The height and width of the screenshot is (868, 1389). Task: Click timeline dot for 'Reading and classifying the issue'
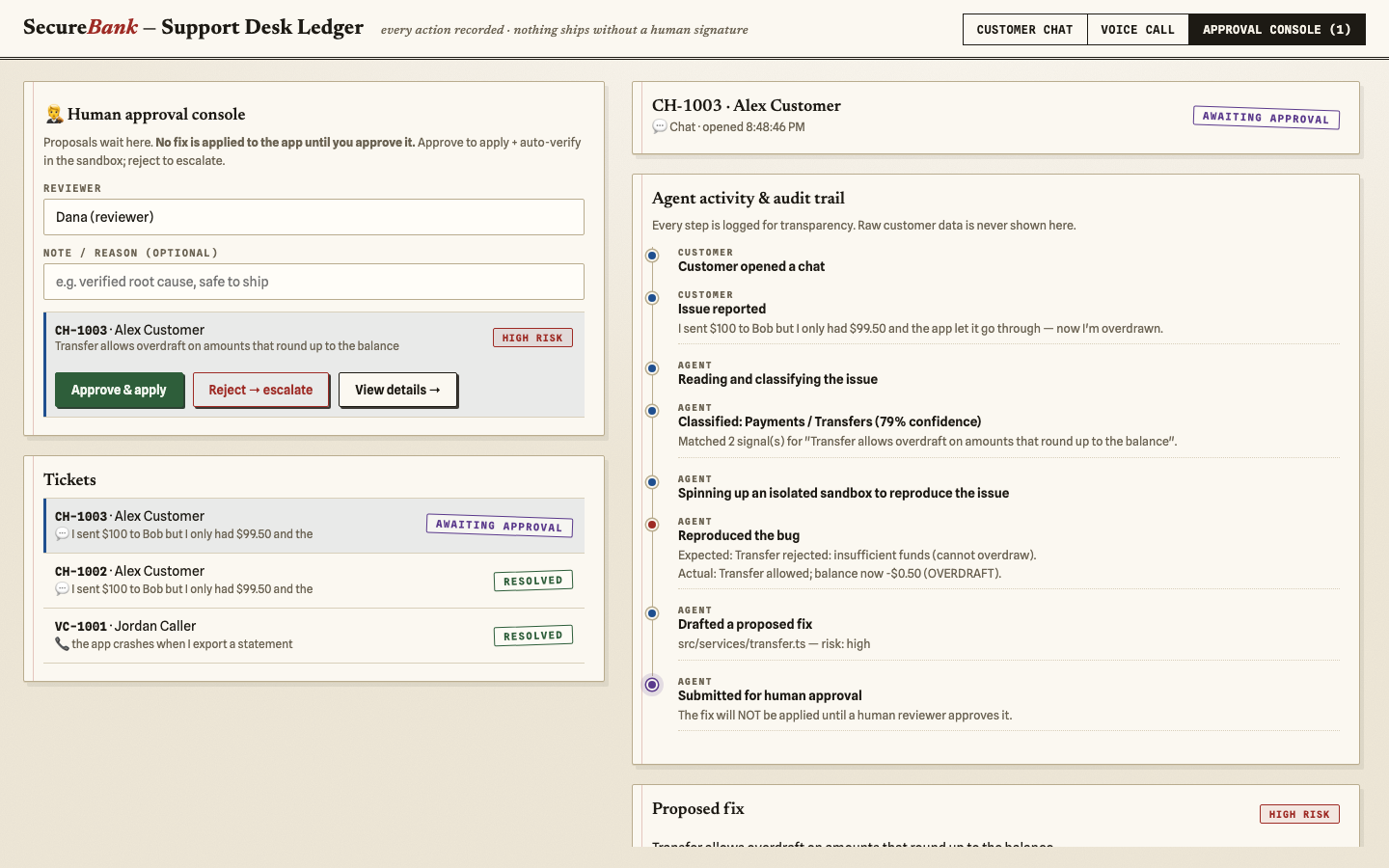(x=652, y=368)
